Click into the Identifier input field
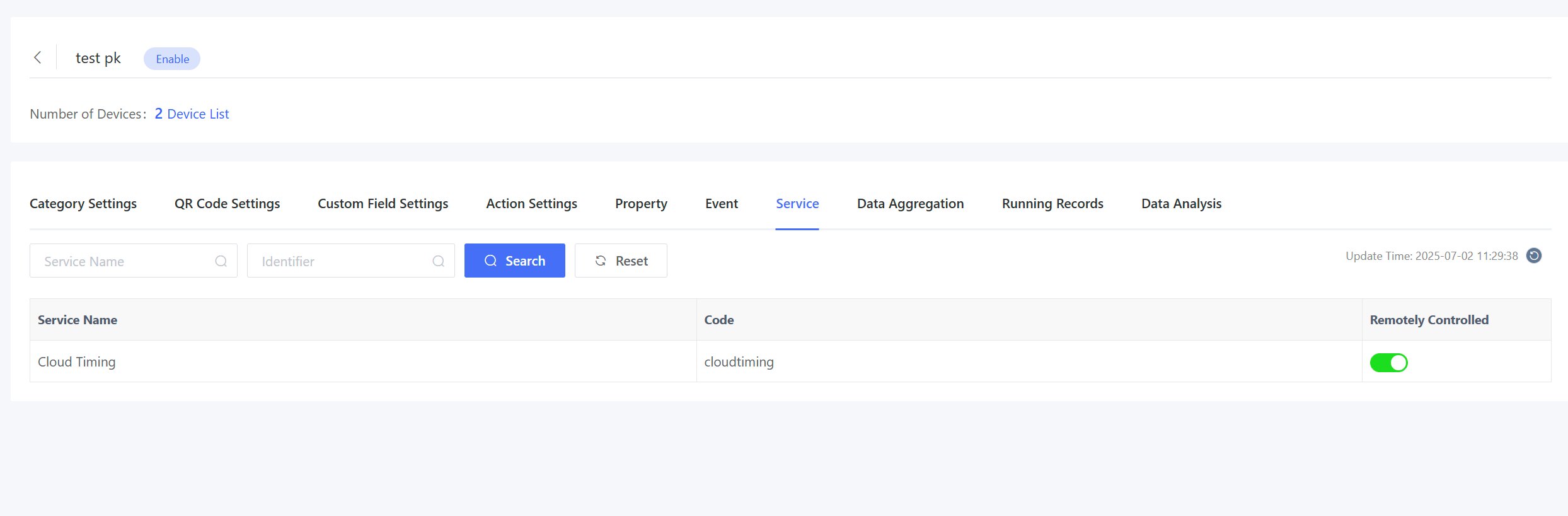 [x=340, y=261]
